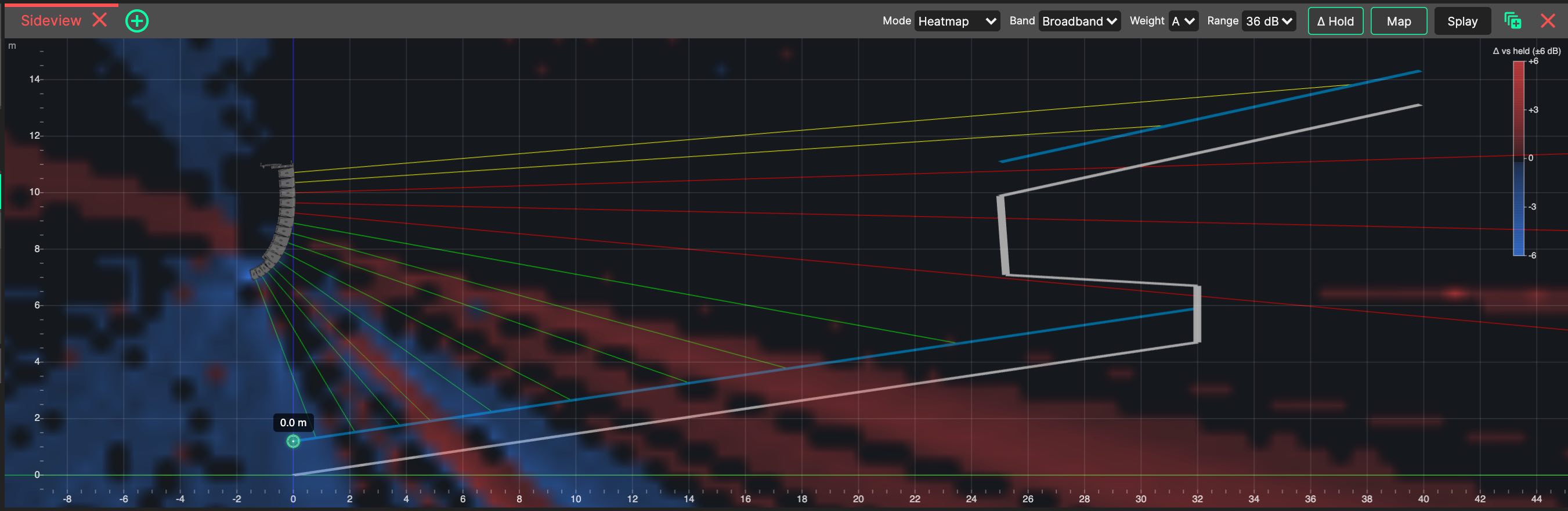Click the Δ vs held (±6 dB) legend title
1568x511 pixels.
[x=1526, y=51]
